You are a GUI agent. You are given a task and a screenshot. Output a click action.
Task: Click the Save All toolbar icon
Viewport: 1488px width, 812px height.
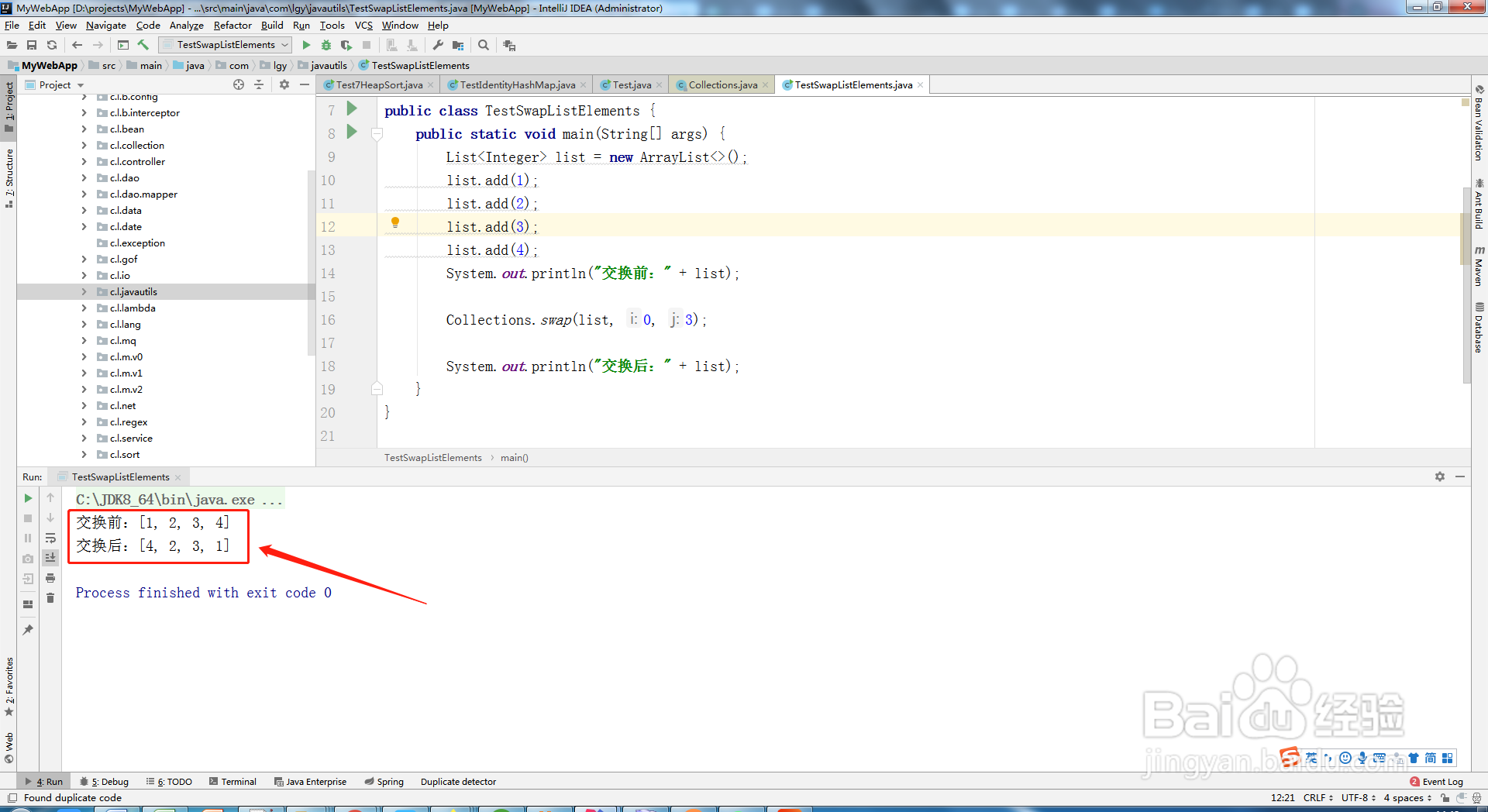32,45
